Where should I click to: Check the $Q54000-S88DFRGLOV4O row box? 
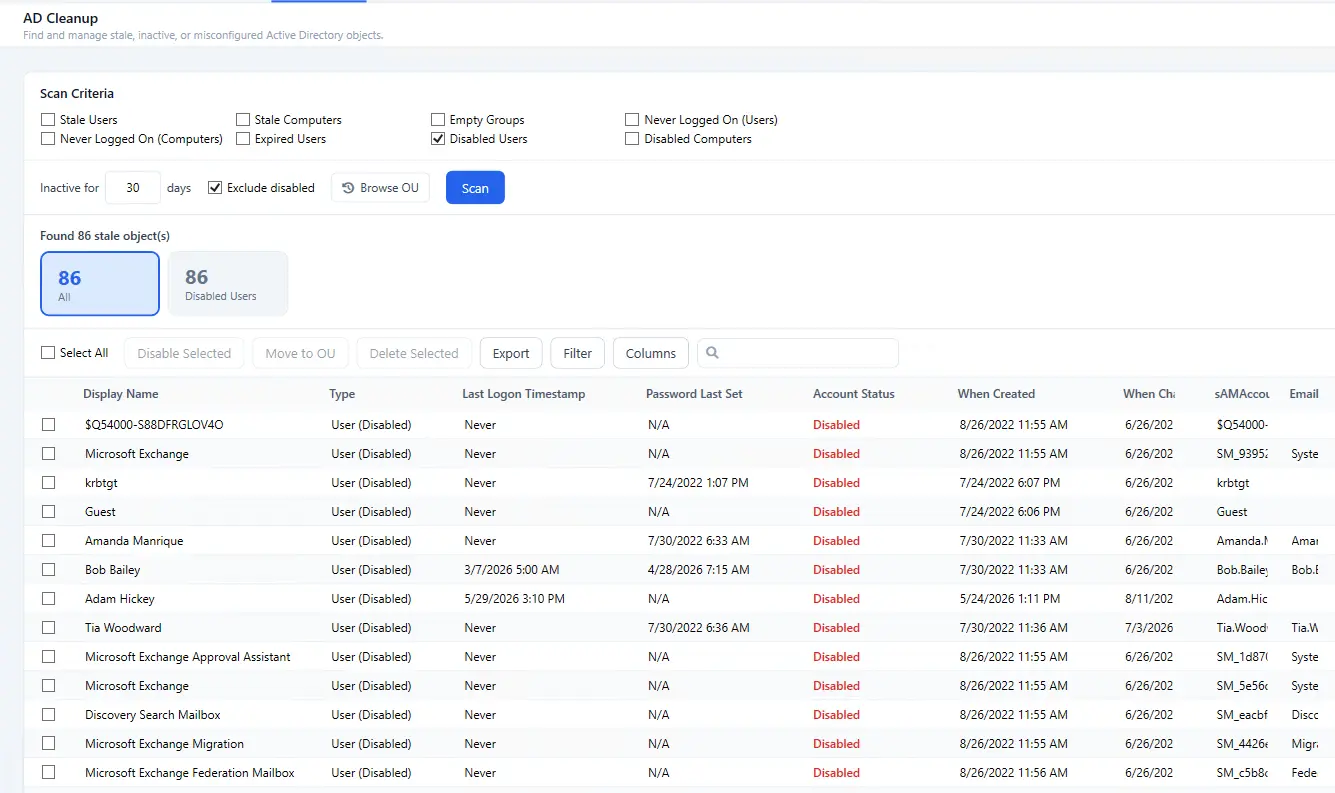click(x=48, y=425)
